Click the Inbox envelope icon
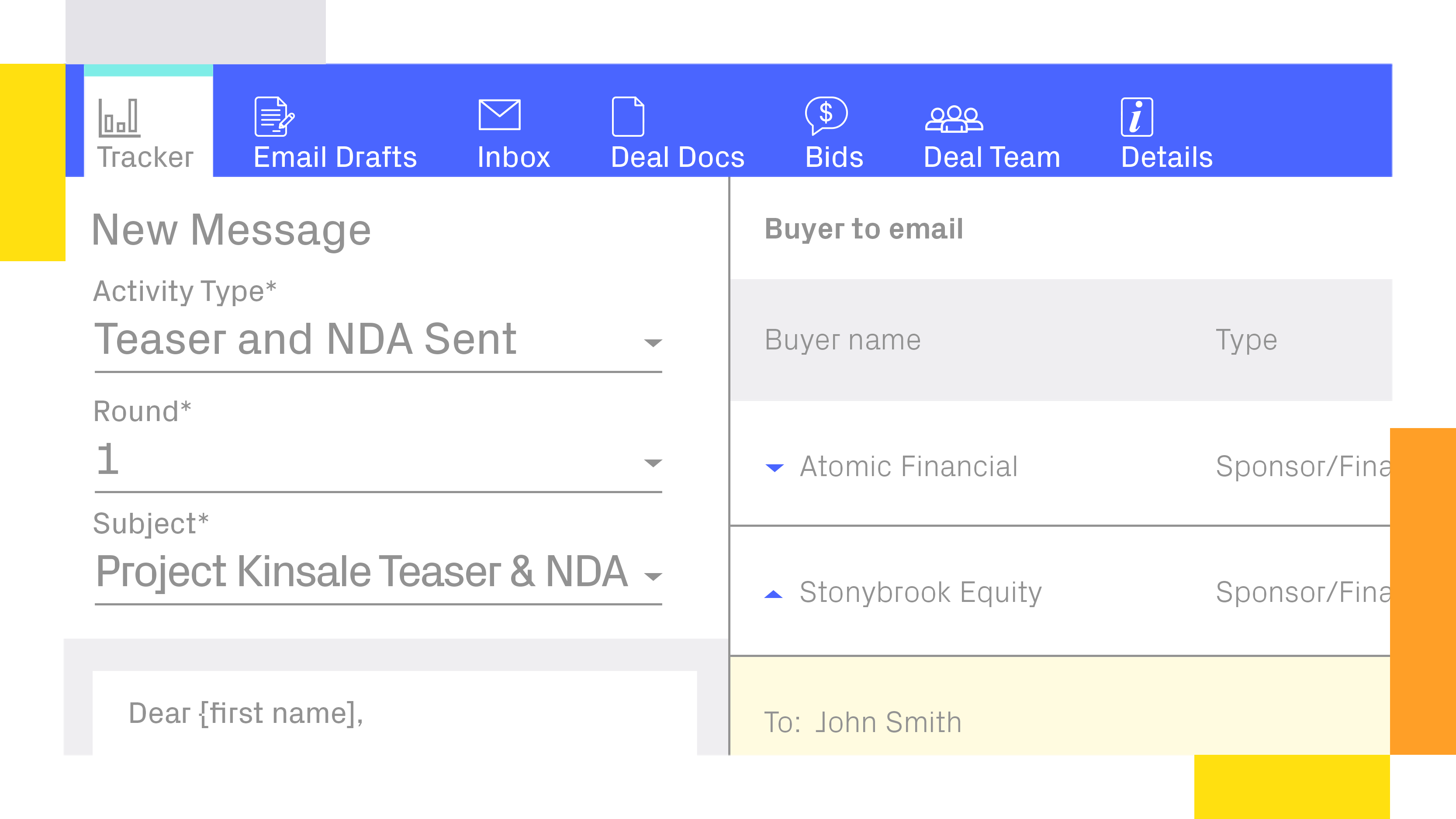This screenshot has width=1456, height=819. pyautogui.click(x=499, y=115)
